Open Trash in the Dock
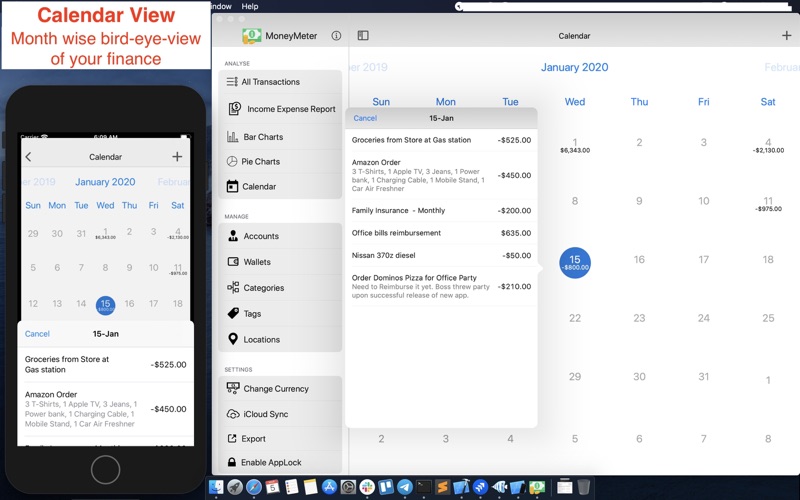The image size is (800, 500). (584, 487)
